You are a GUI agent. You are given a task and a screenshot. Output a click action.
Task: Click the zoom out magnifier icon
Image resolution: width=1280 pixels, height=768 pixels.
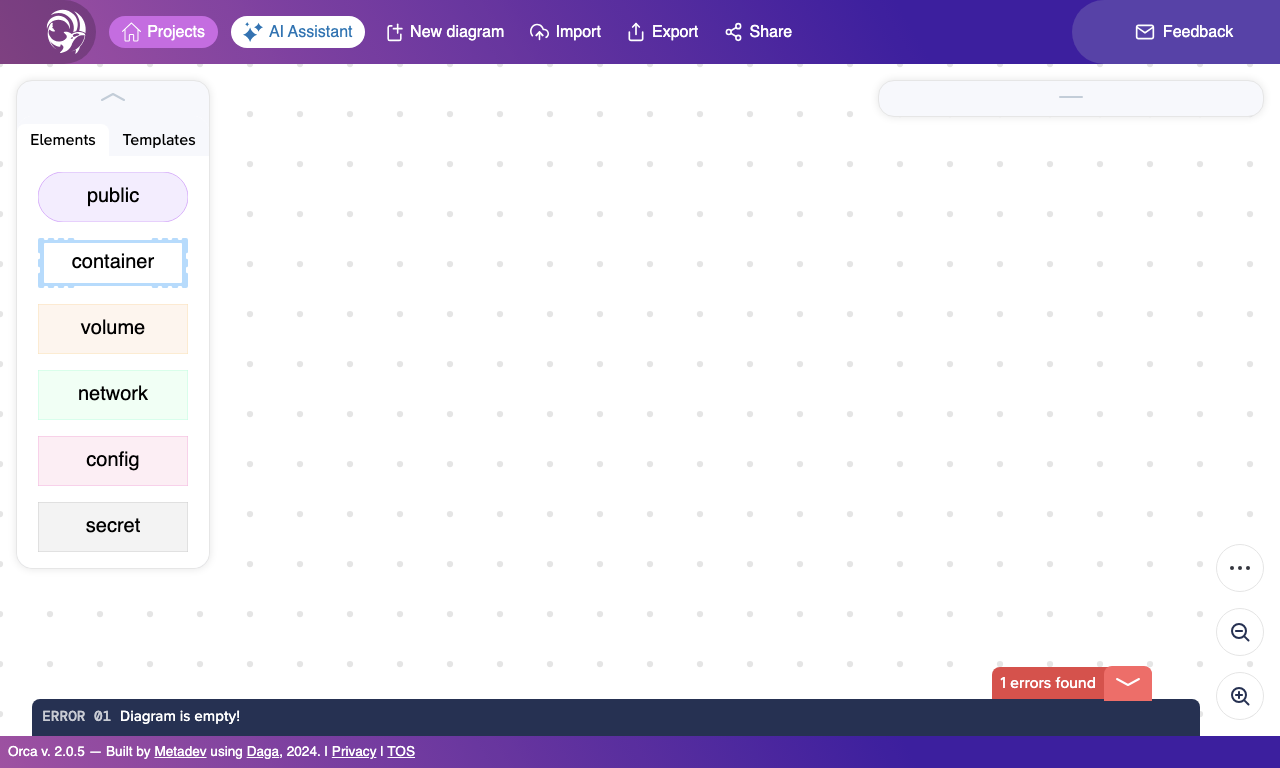pyautogui.click(x=1240, y=632)
